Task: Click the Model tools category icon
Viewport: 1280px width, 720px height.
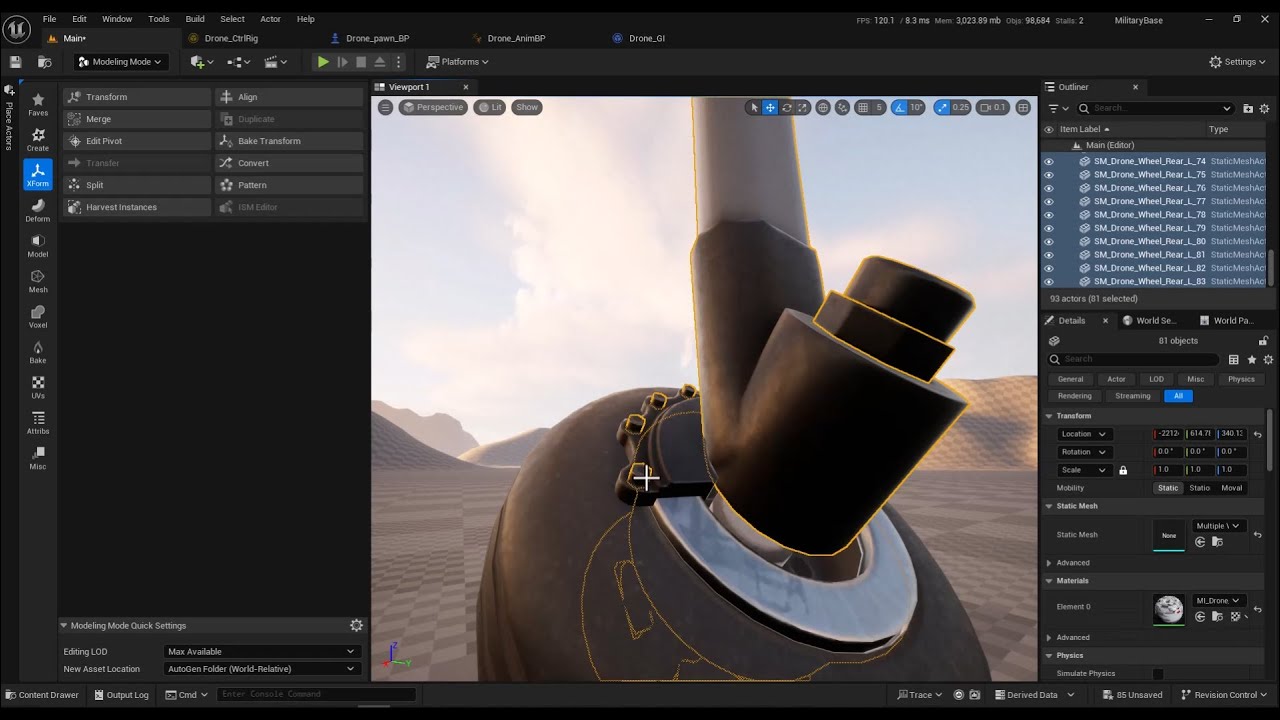Action: click(38, 245)
